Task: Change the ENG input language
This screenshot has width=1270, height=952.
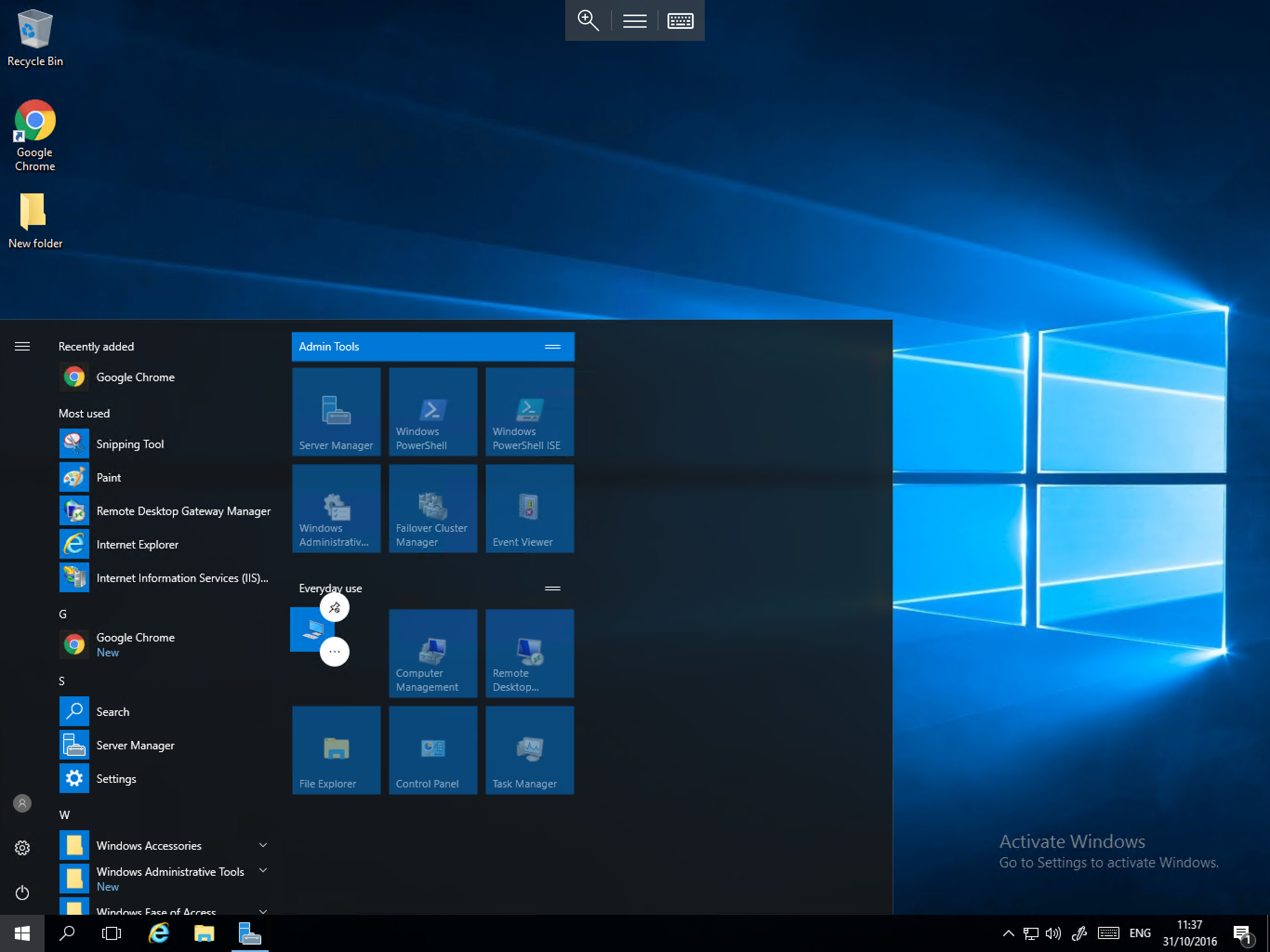Action: pyautogui.click(x=1140, y=933)
